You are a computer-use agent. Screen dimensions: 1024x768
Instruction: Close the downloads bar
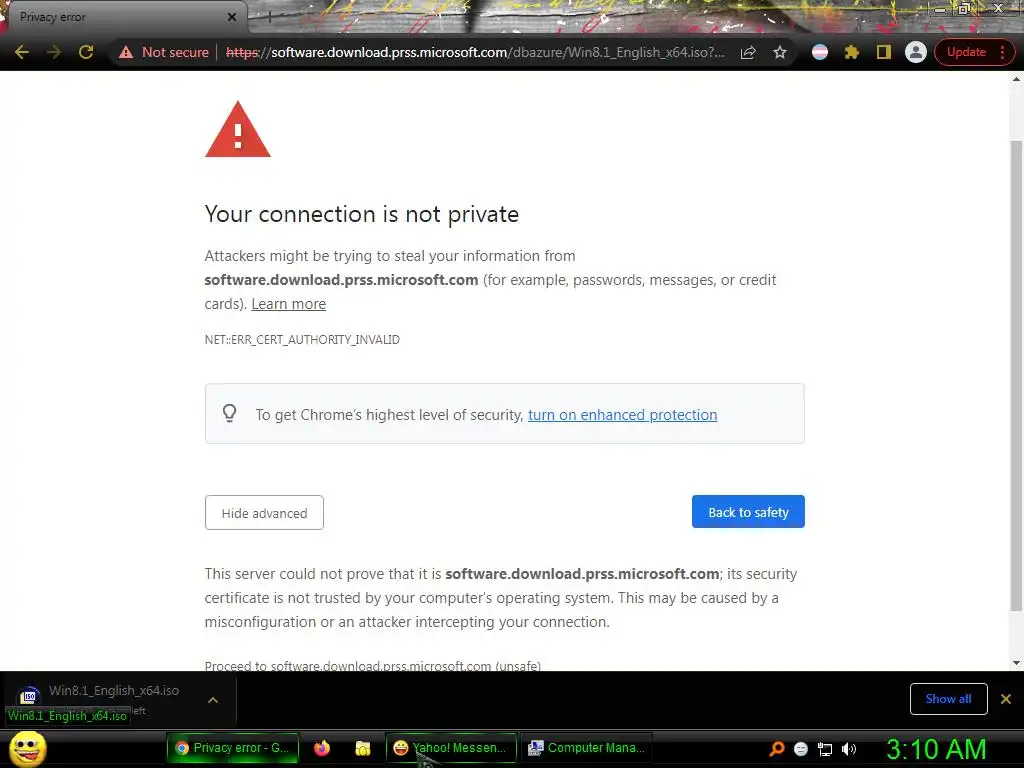[1006, 699]
